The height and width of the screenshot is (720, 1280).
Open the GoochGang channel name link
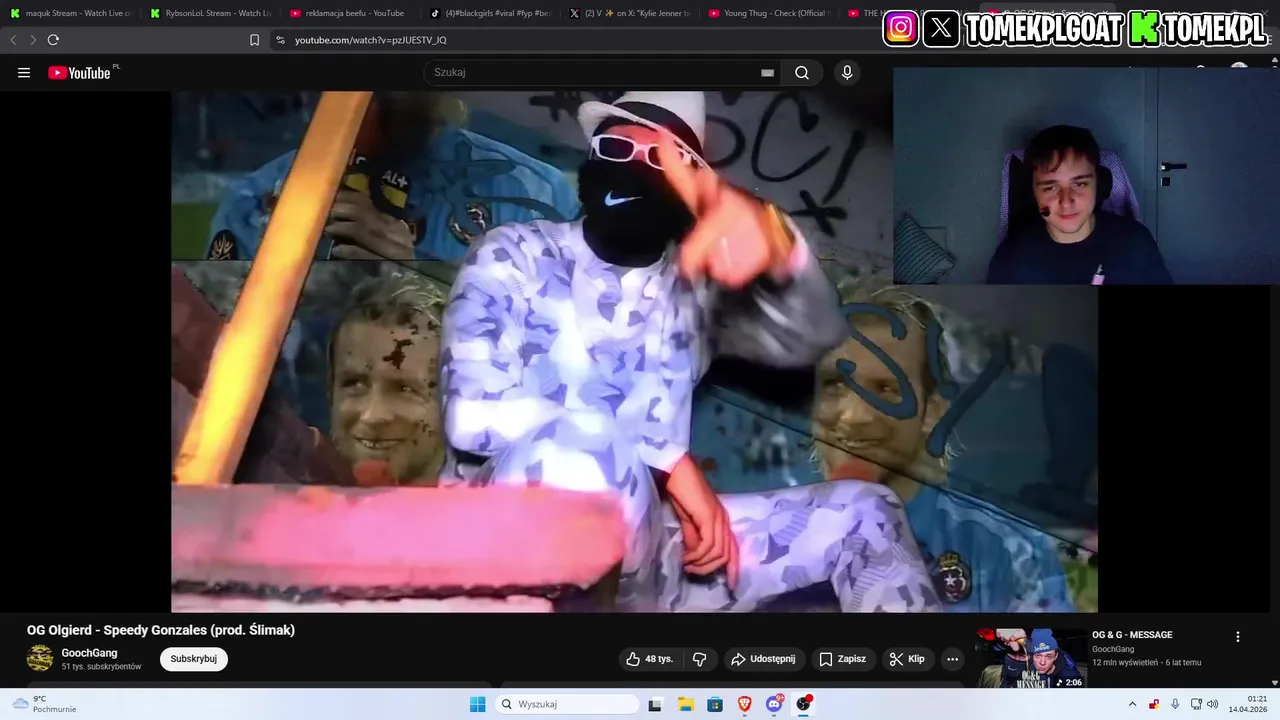[89, 653]
